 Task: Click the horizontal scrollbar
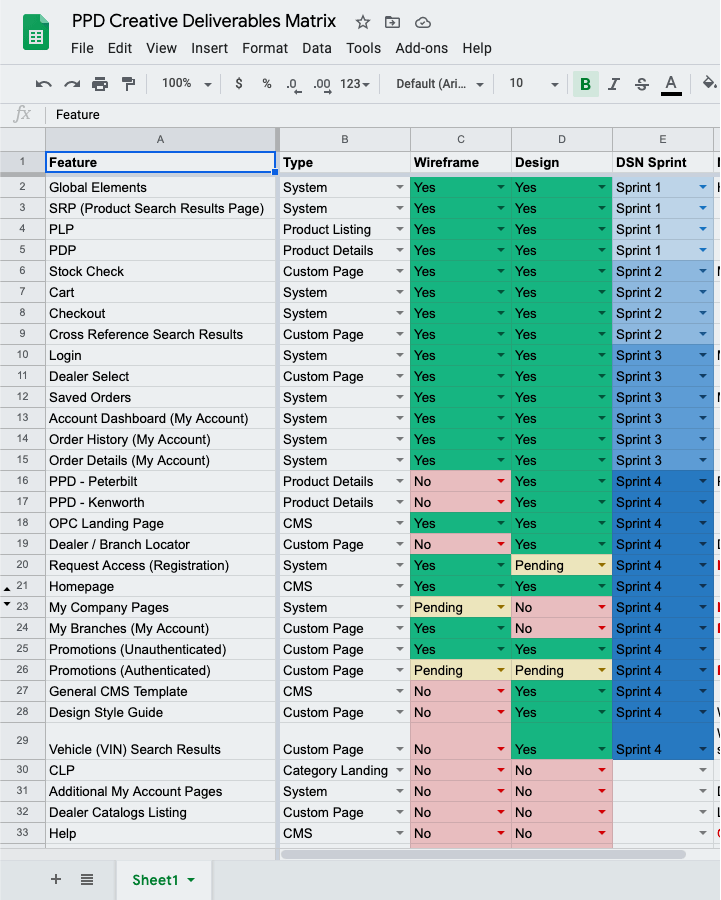483,854
